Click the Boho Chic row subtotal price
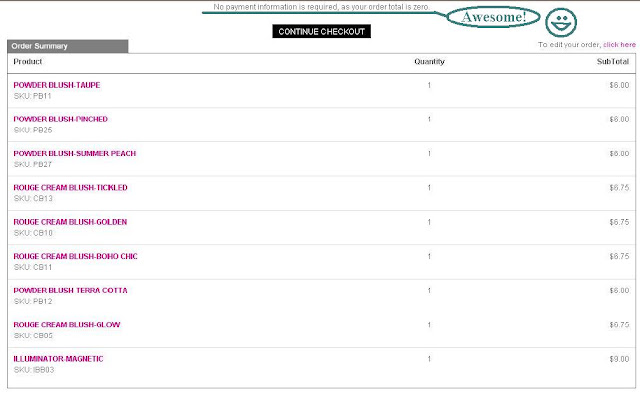Screen dimensions: 640x396 [x=619, y=256]
